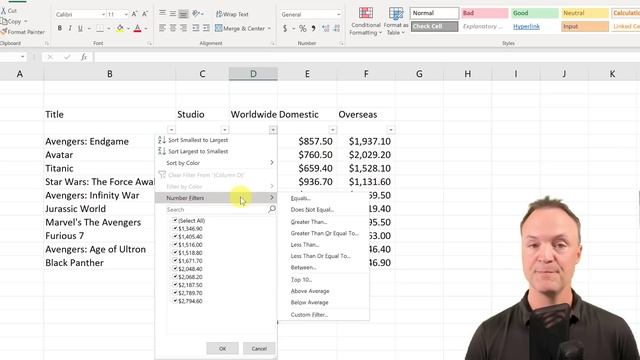The image size is (640, 360).
Task: Uncheck the $1,671.70 filter value
Action: coord(175,260)
